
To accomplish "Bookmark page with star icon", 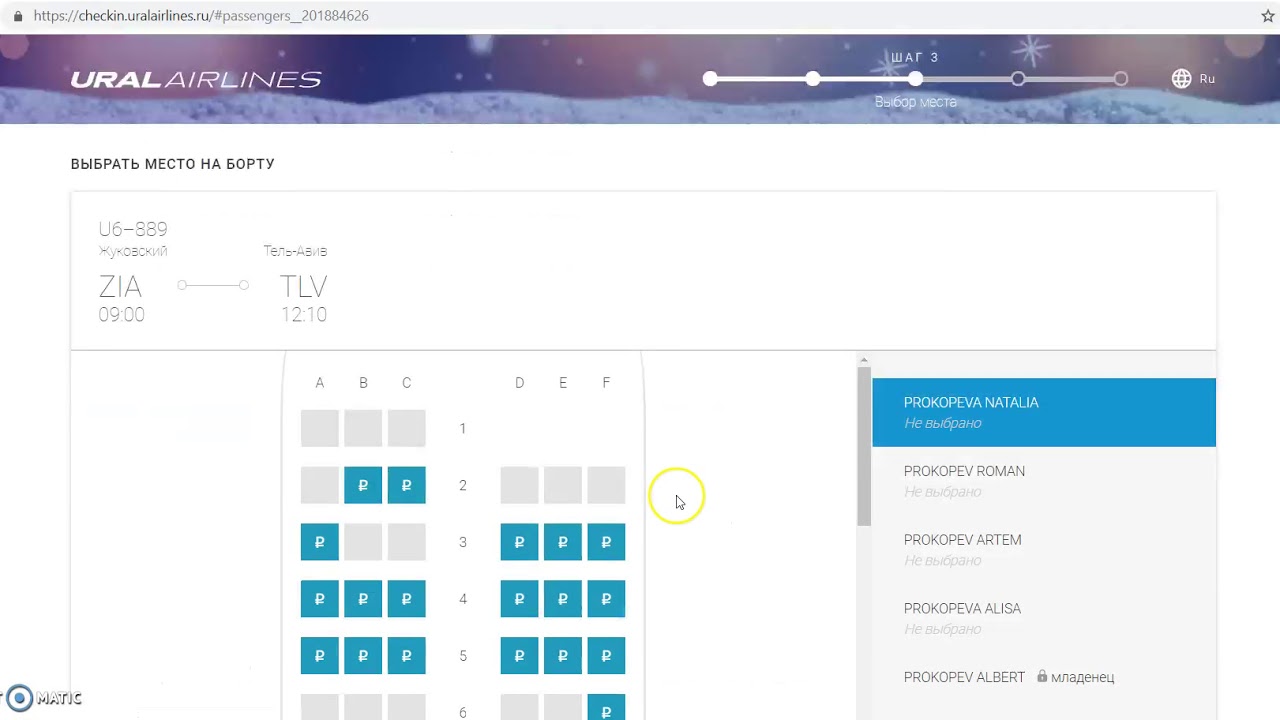I will coord(1268,16).
